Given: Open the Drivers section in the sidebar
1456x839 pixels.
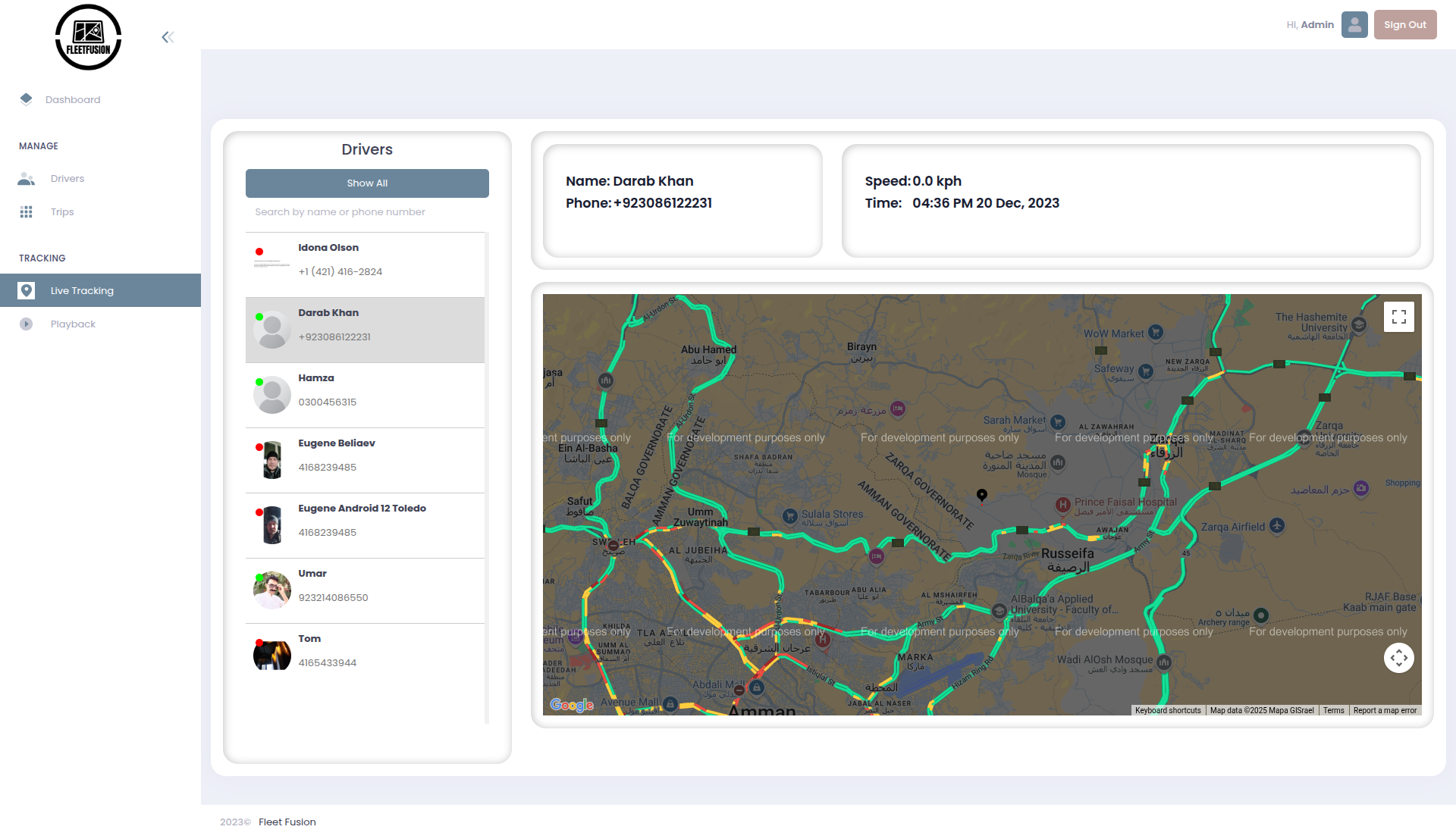Looking at the screenshot, I should [67, 178].
